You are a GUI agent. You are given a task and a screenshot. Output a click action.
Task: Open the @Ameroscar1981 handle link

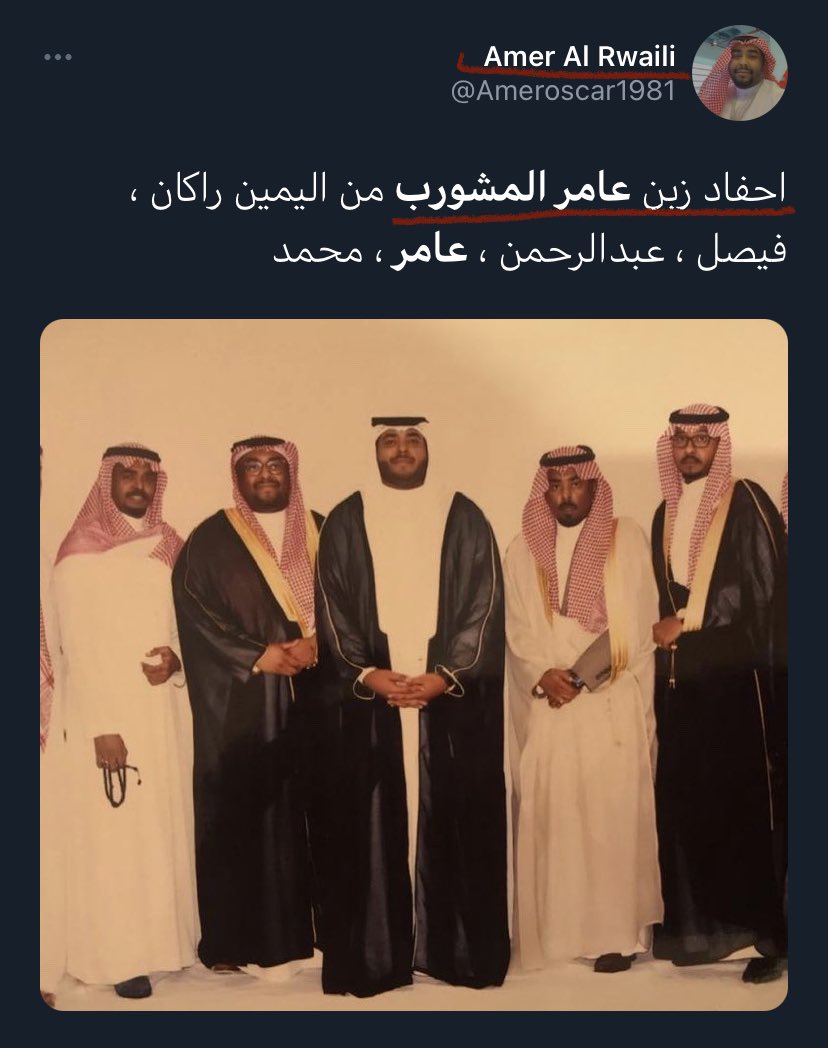[x=563, y=91]
